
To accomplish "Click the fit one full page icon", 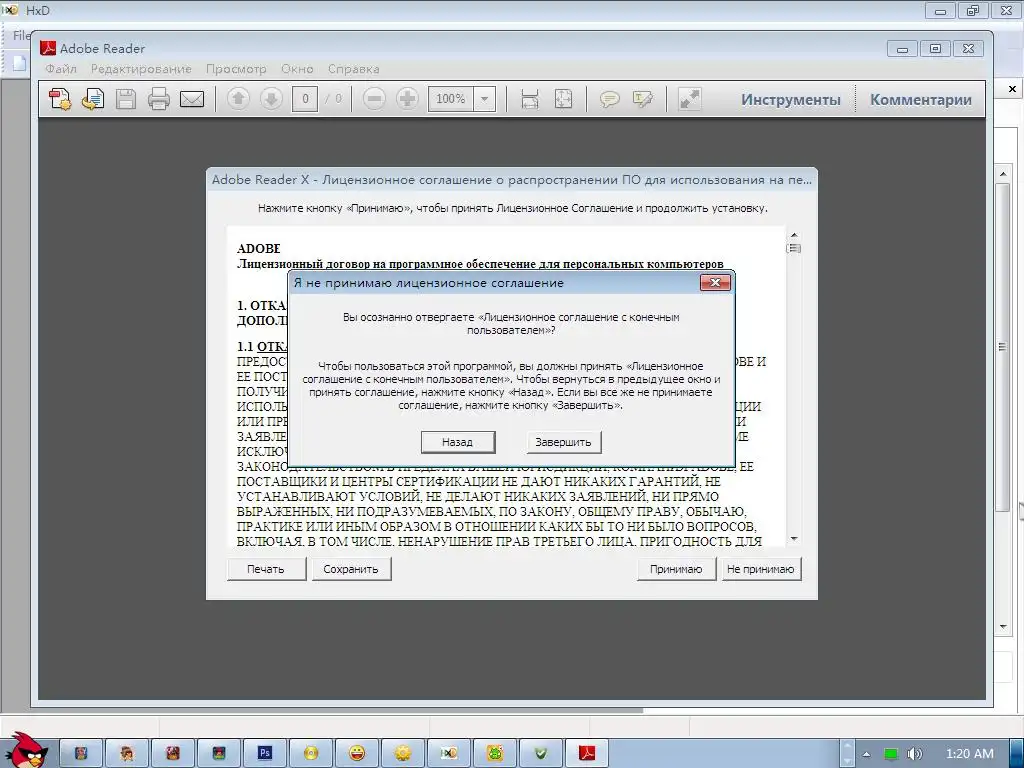I will coord(563,99).
